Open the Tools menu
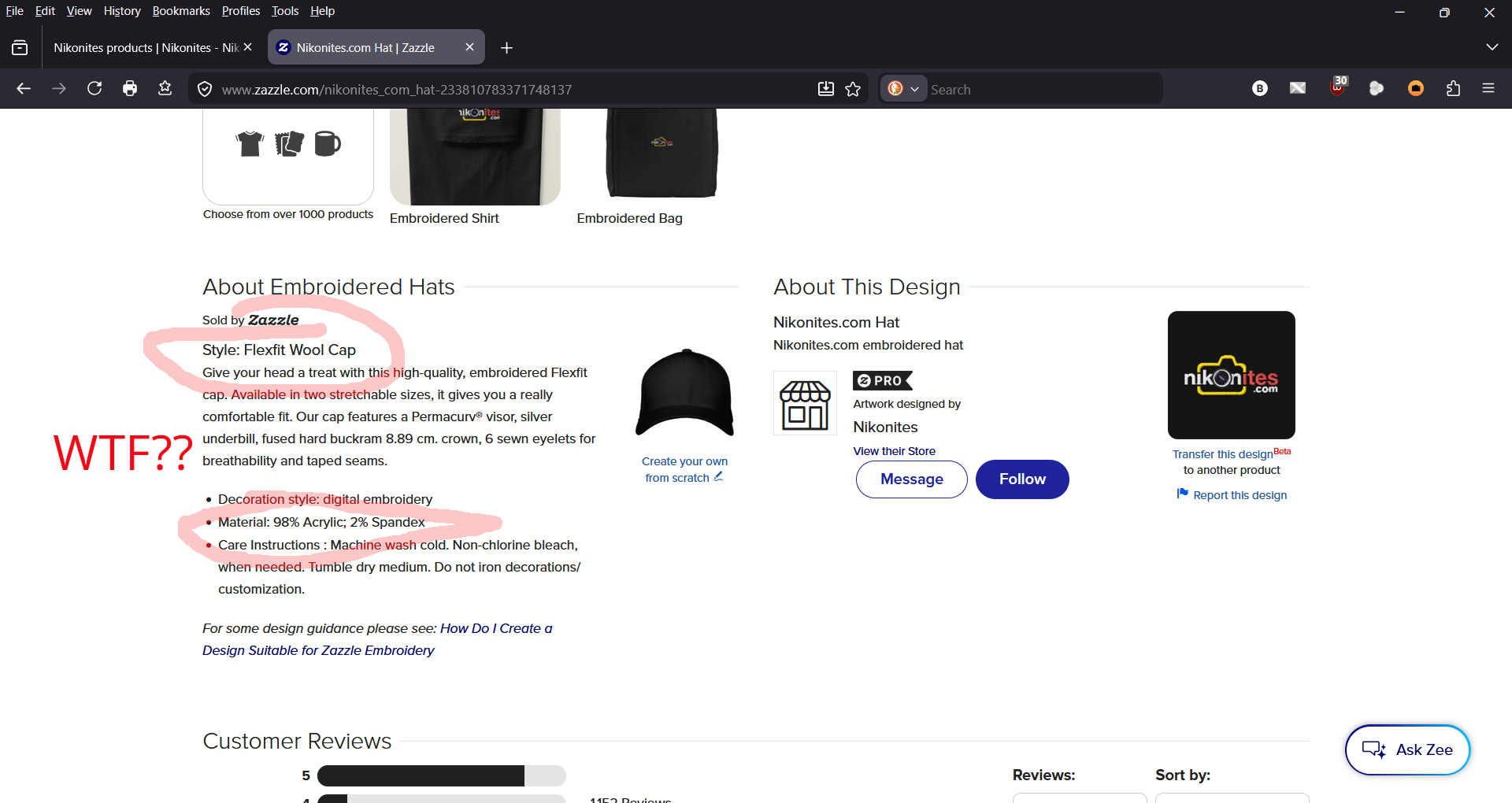The width and height of the screenshot is (1512, 803). [285, 11]
